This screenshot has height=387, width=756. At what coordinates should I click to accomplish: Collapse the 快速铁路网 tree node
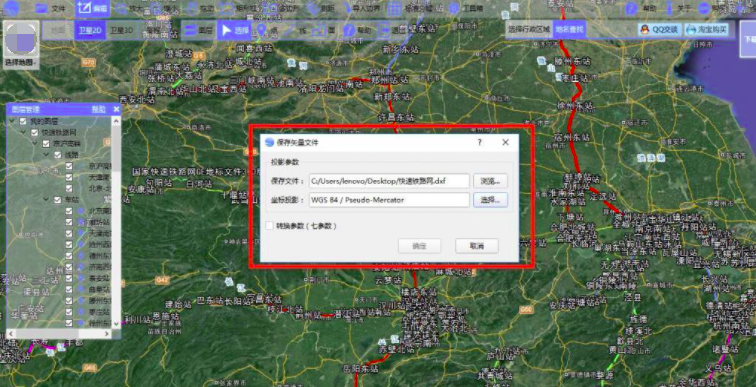point(24,132)
